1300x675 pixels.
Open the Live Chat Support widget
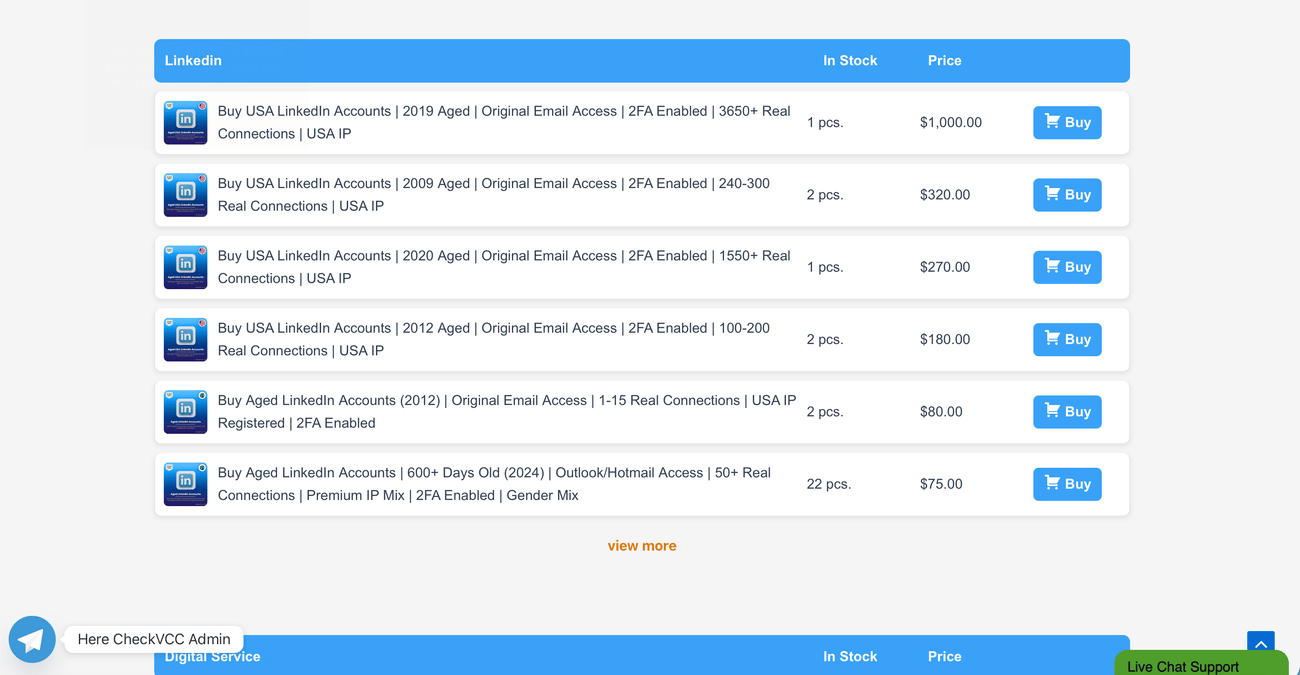click(1202, 663)
